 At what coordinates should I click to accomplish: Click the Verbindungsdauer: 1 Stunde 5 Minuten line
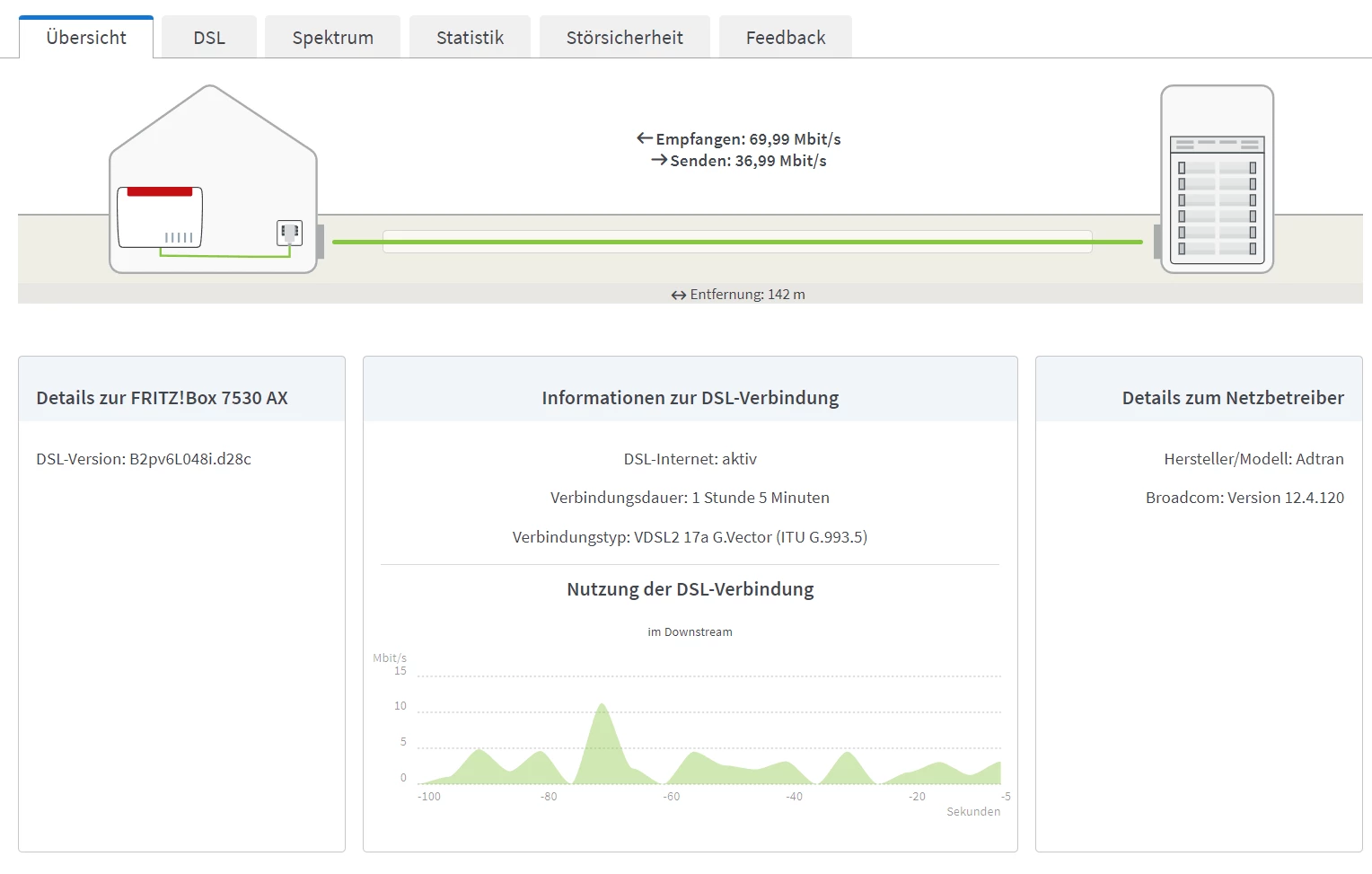pyautogui.click(x=690, y=498)
